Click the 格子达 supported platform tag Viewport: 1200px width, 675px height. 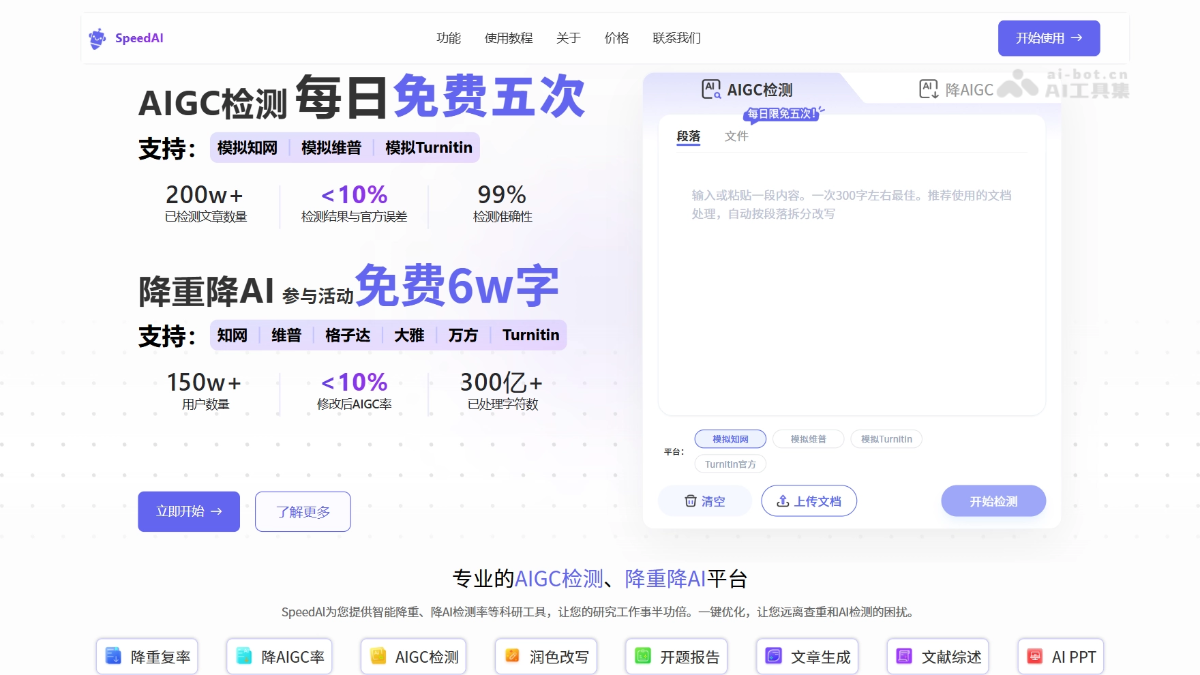click(347, 335)
